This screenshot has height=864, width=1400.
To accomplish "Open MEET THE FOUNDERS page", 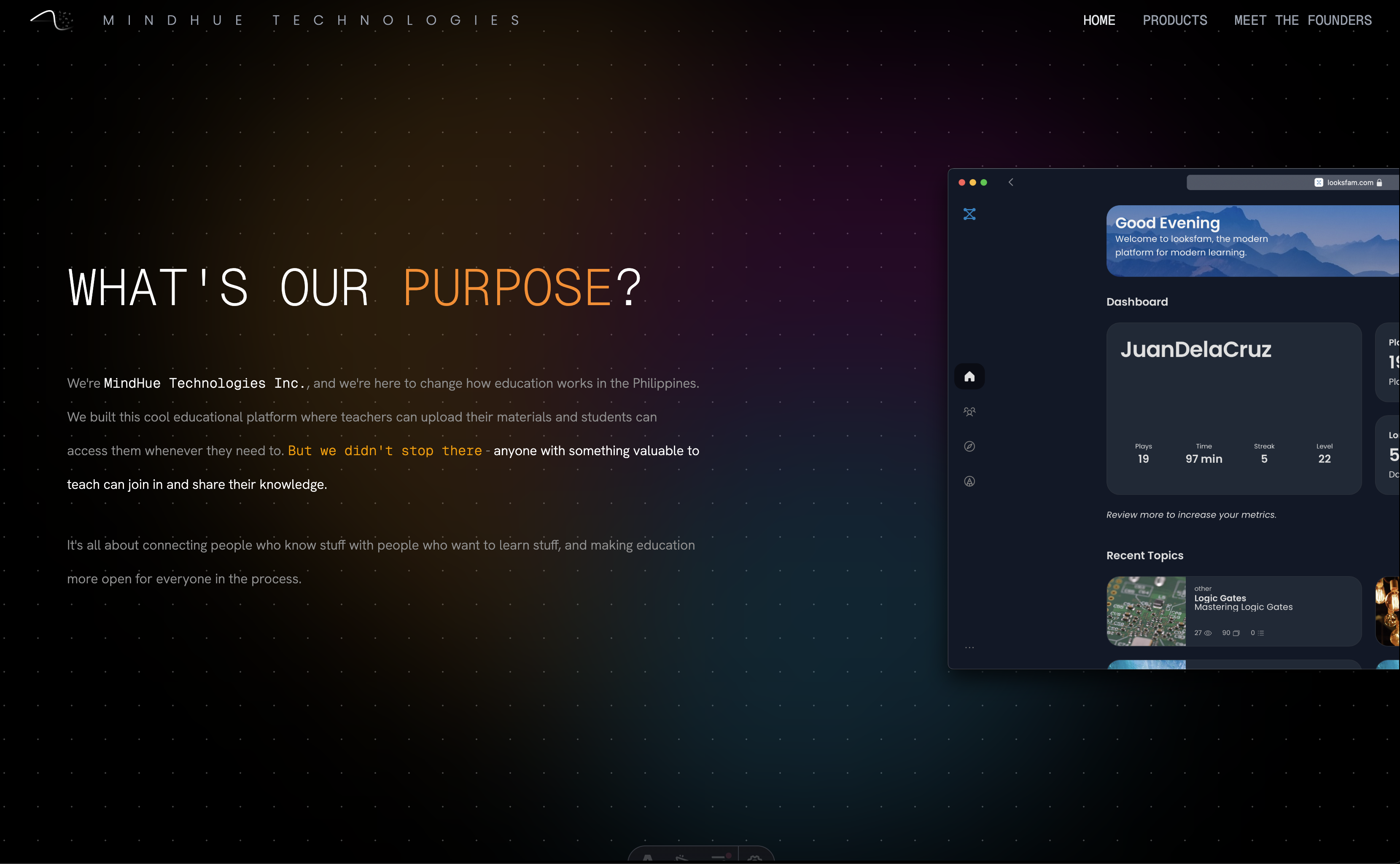I will click(x=1303, y=21).
